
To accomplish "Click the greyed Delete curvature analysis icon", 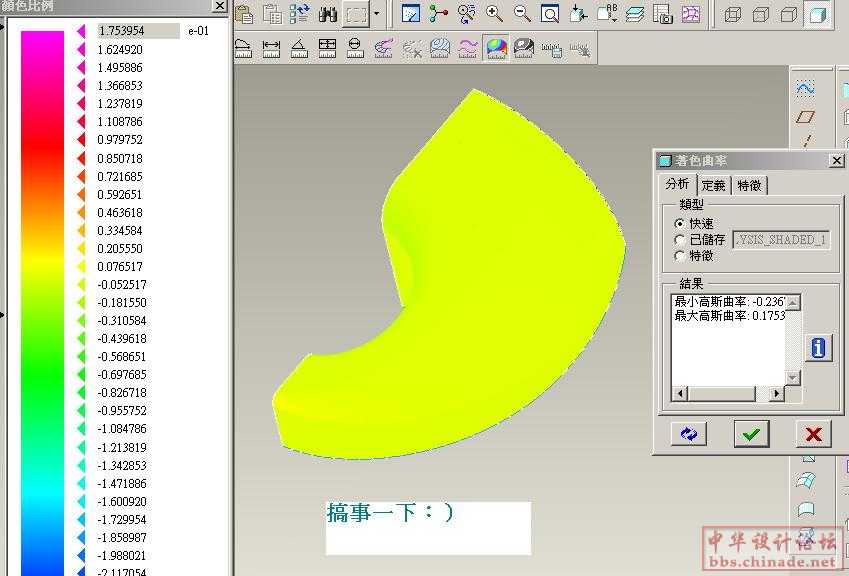I will coord(412,48).
